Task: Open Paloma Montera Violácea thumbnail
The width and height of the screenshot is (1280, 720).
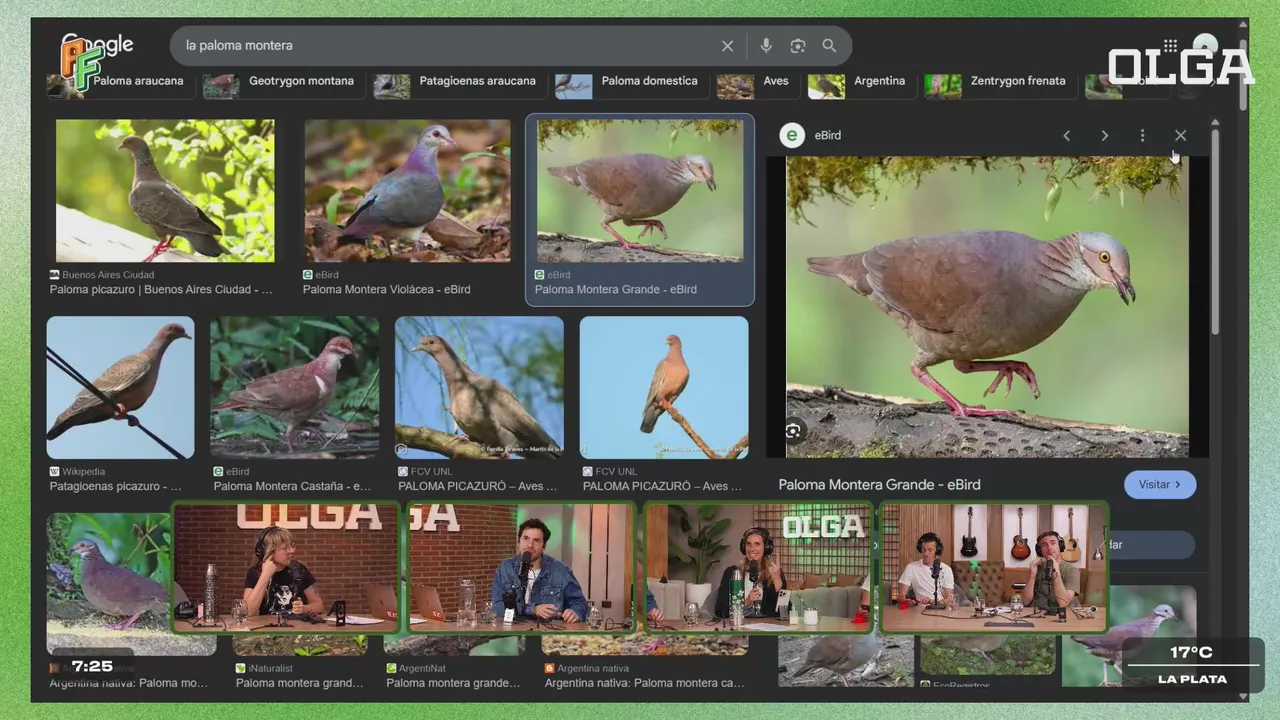Action: pyautogui.click(x=407, y=191)
